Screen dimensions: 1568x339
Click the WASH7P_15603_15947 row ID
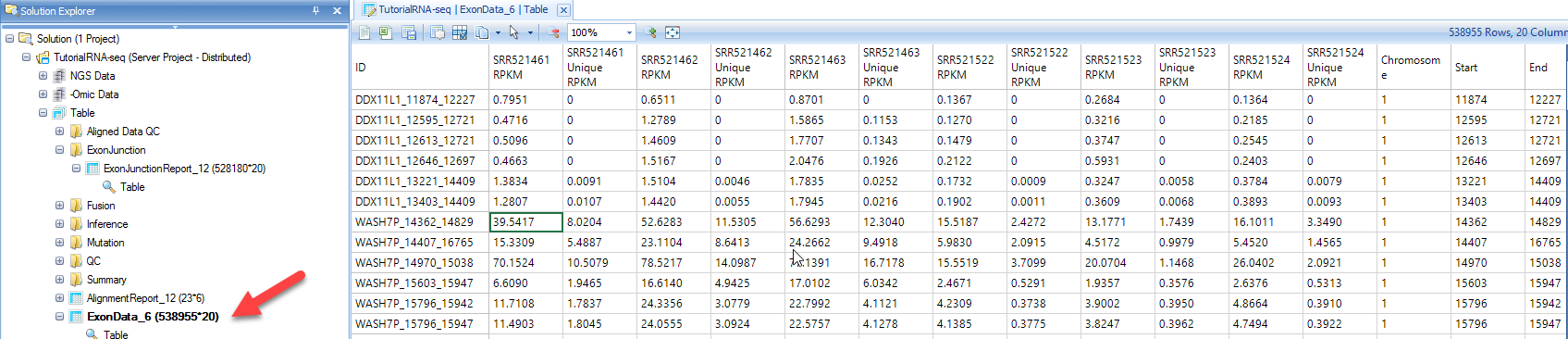coord(420,283)
